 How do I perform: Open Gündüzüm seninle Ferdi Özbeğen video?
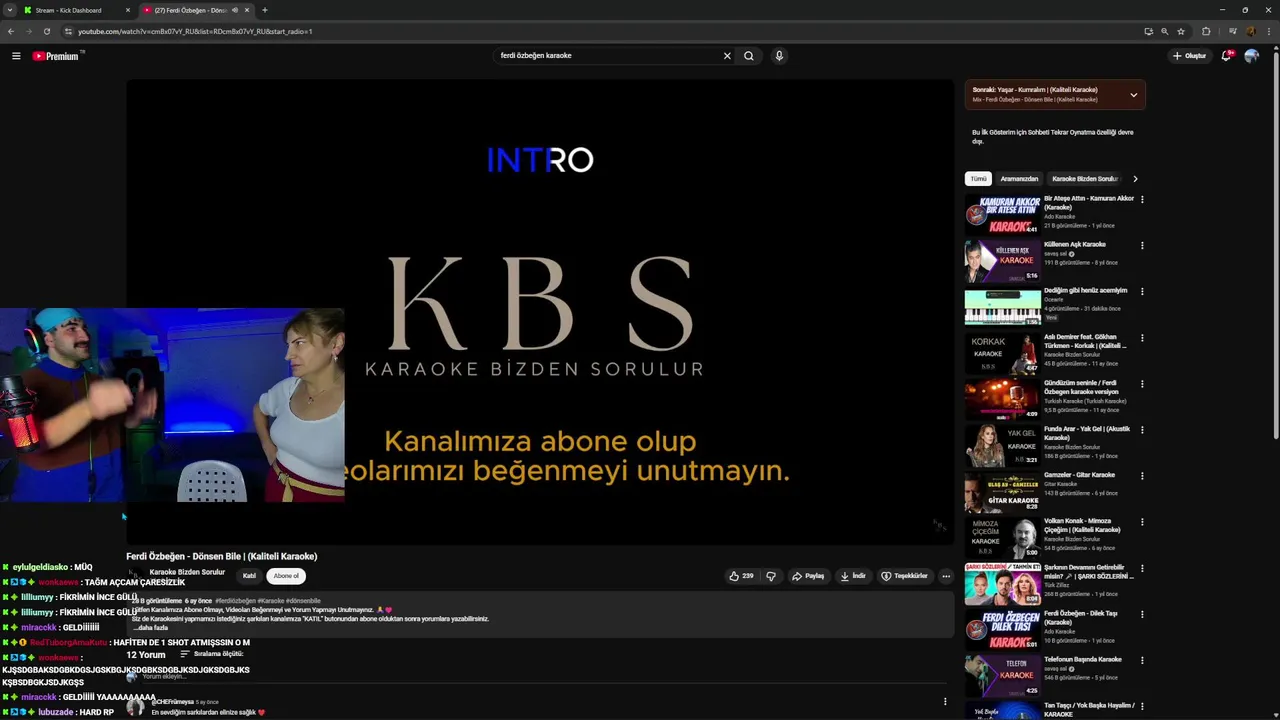click(x=1002, y=399)
